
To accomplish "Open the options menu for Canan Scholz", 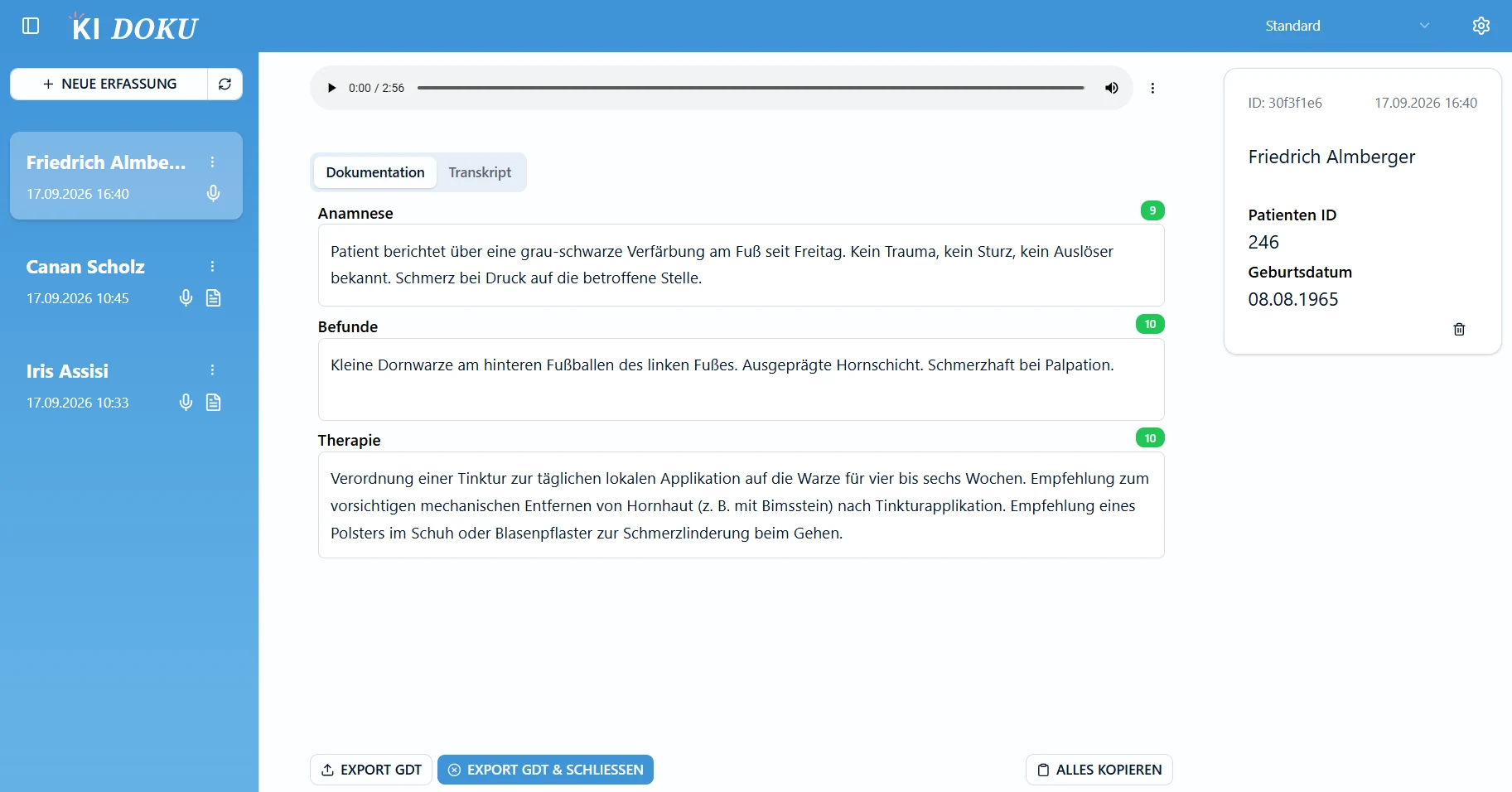I will tap(212, 266).
